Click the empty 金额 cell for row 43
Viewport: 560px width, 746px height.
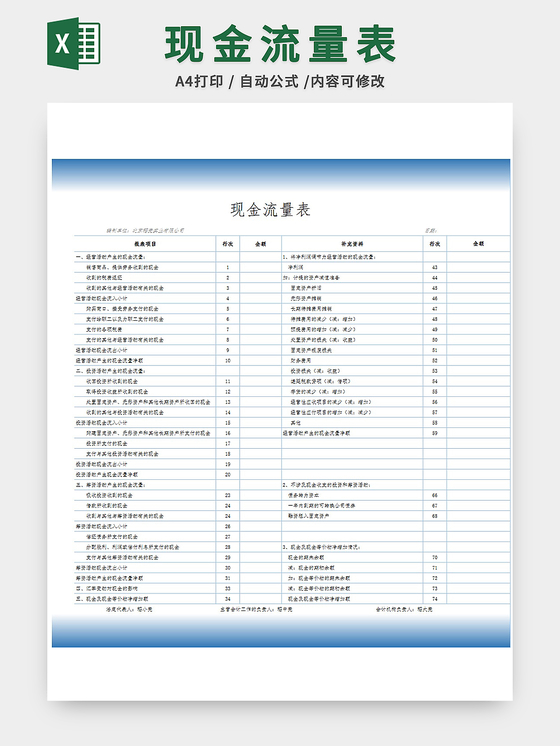tap(478, 267)
